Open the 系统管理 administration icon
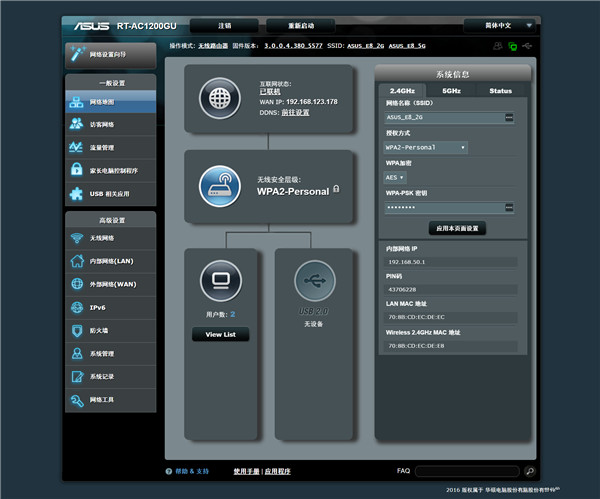600x499 pixels. click(x=77, y=354)
